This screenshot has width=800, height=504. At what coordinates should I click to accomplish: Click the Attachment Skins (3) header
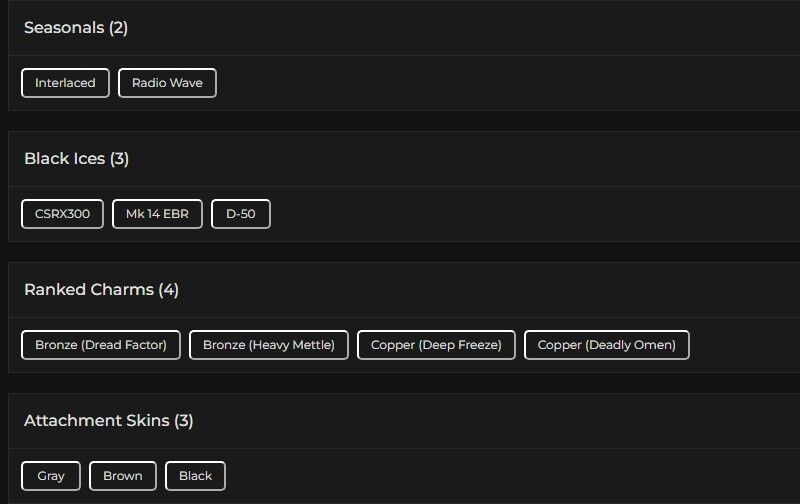coord(109,421)
